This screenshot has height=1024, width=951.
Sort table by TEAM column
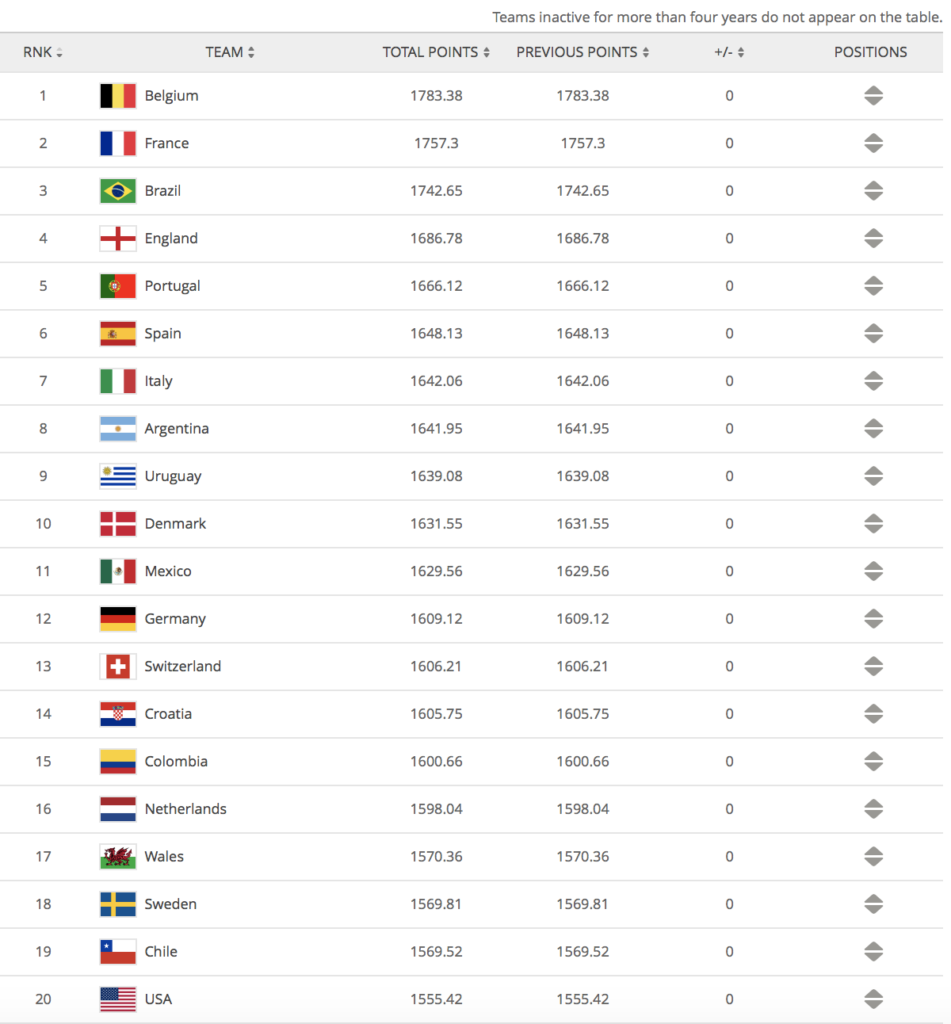230,52
